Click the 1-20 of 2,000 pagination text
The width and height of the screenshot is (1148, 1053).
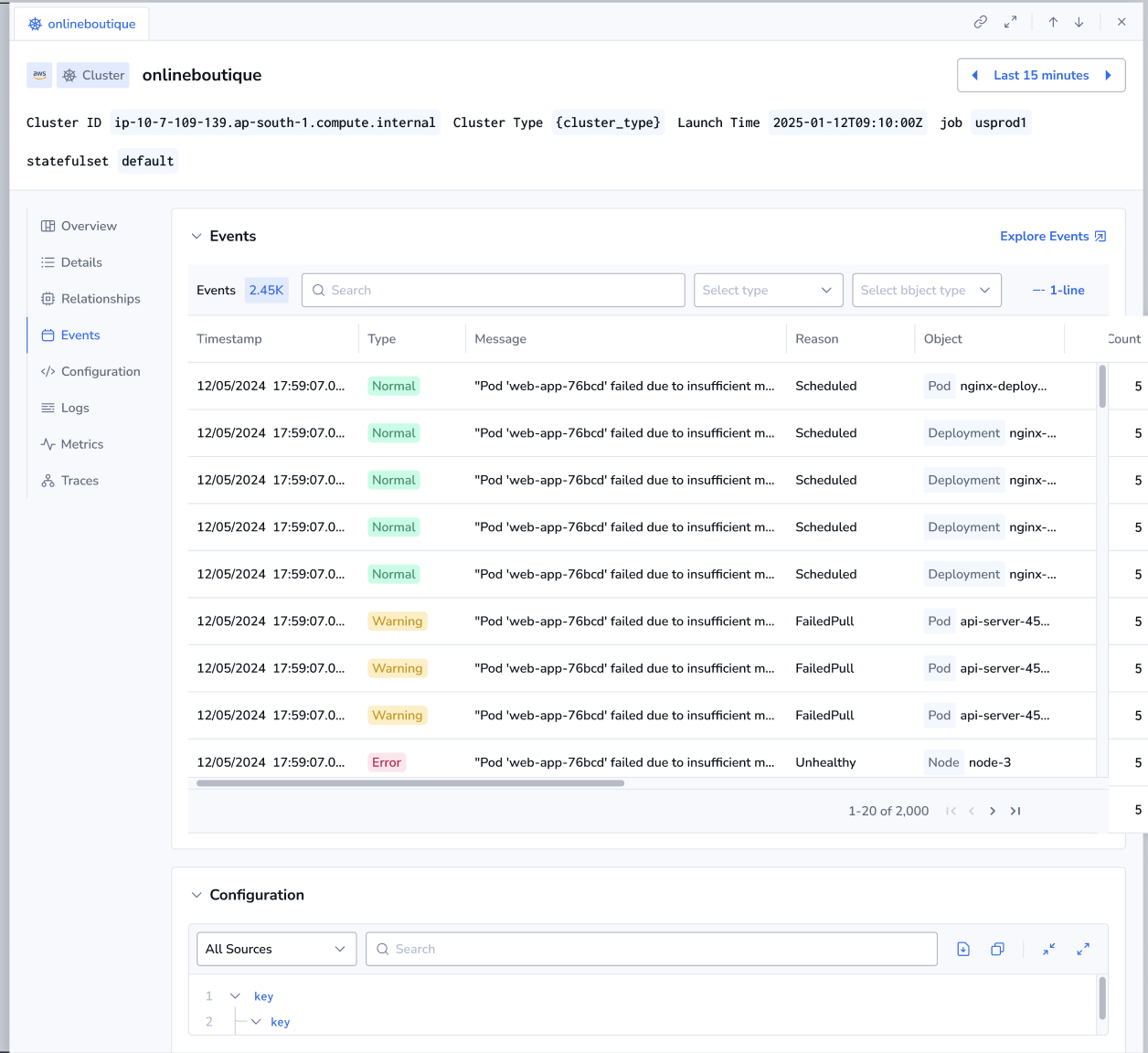pyautogui.click(x=888, y=811)
